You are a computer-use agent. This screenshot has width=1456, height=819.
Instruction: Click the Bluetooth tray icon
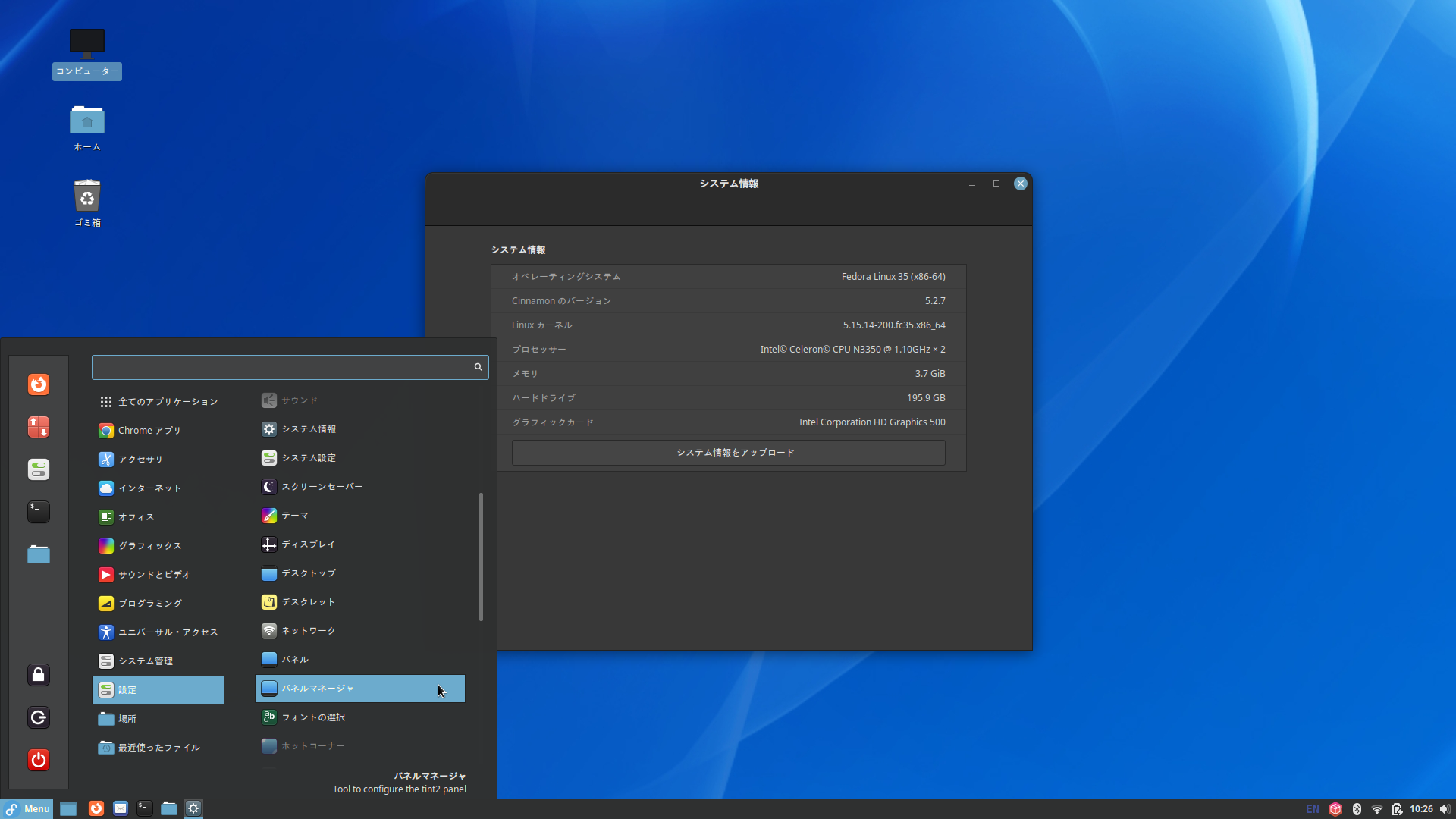click(1357, 809)
